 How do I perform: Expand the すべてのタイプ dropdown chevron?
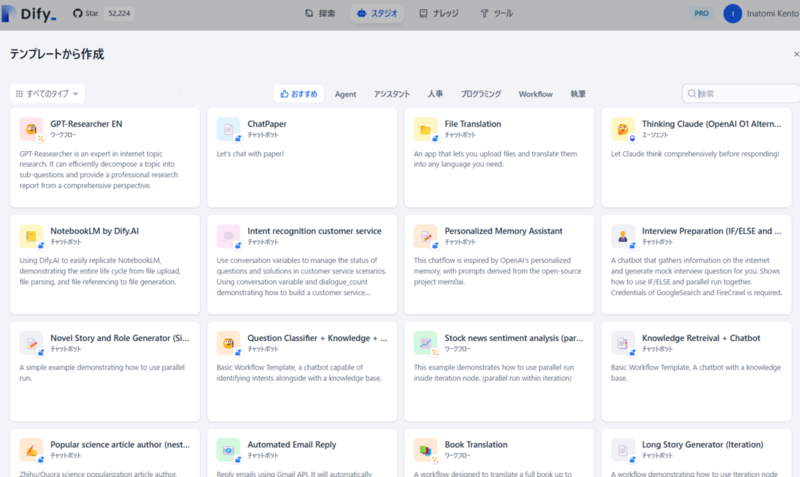76,93
